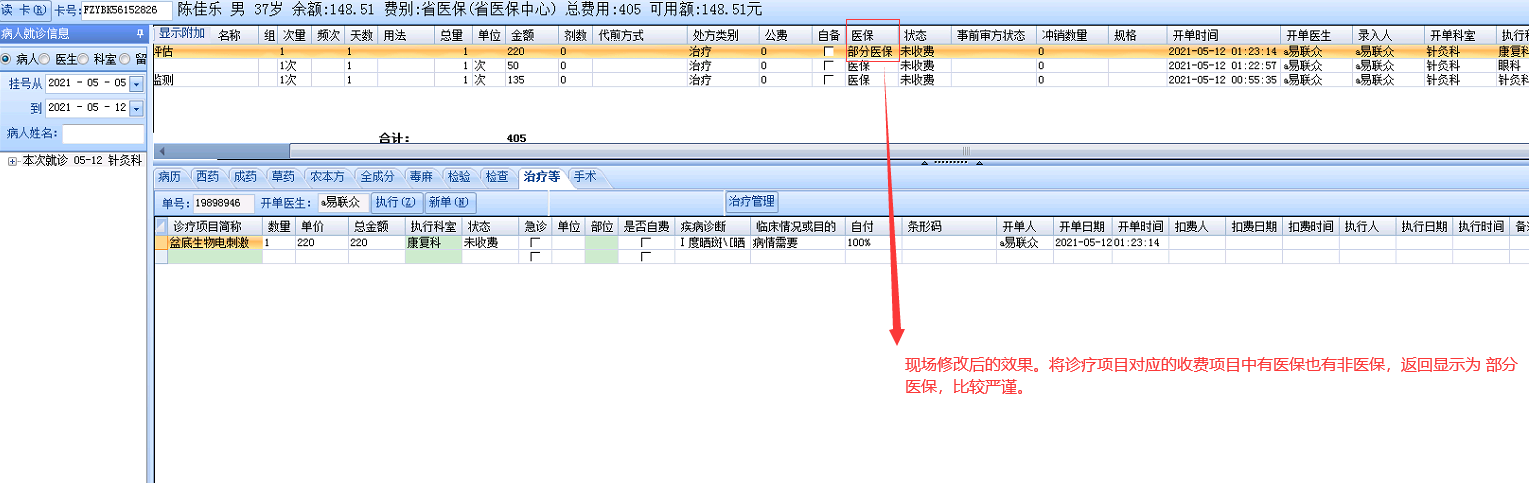Click the 病情需要 cell
Screen dimensions: 1529x483
tap(797, 243)
